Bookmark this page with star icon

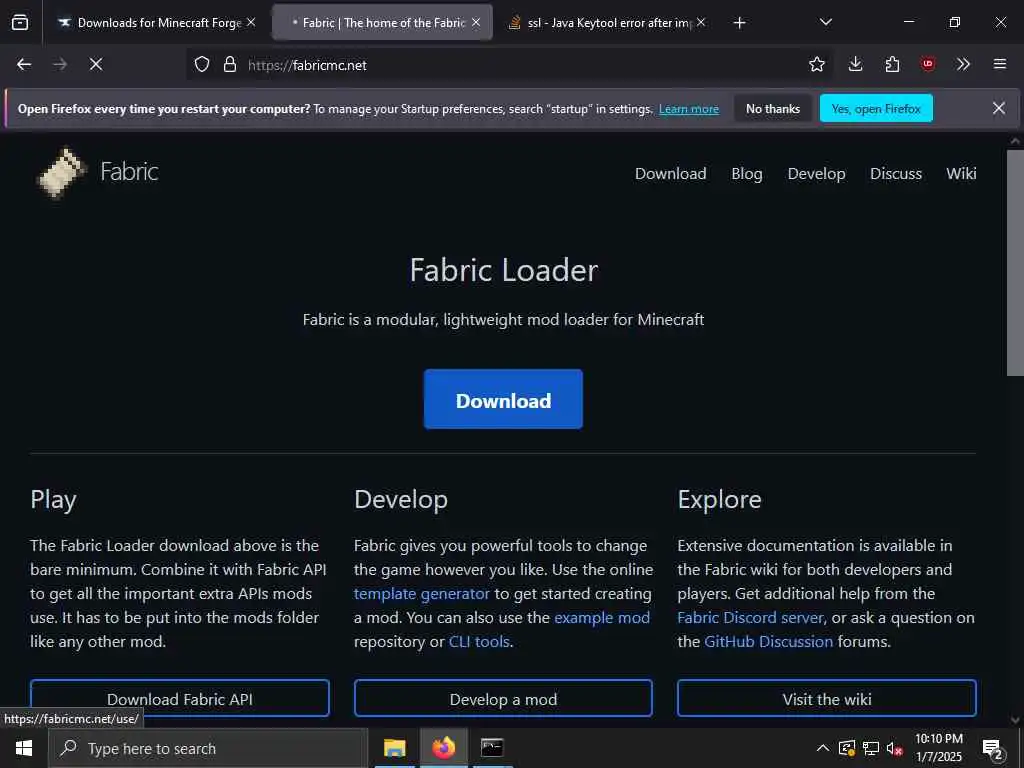pyautogui.click(x=816, y=64)
